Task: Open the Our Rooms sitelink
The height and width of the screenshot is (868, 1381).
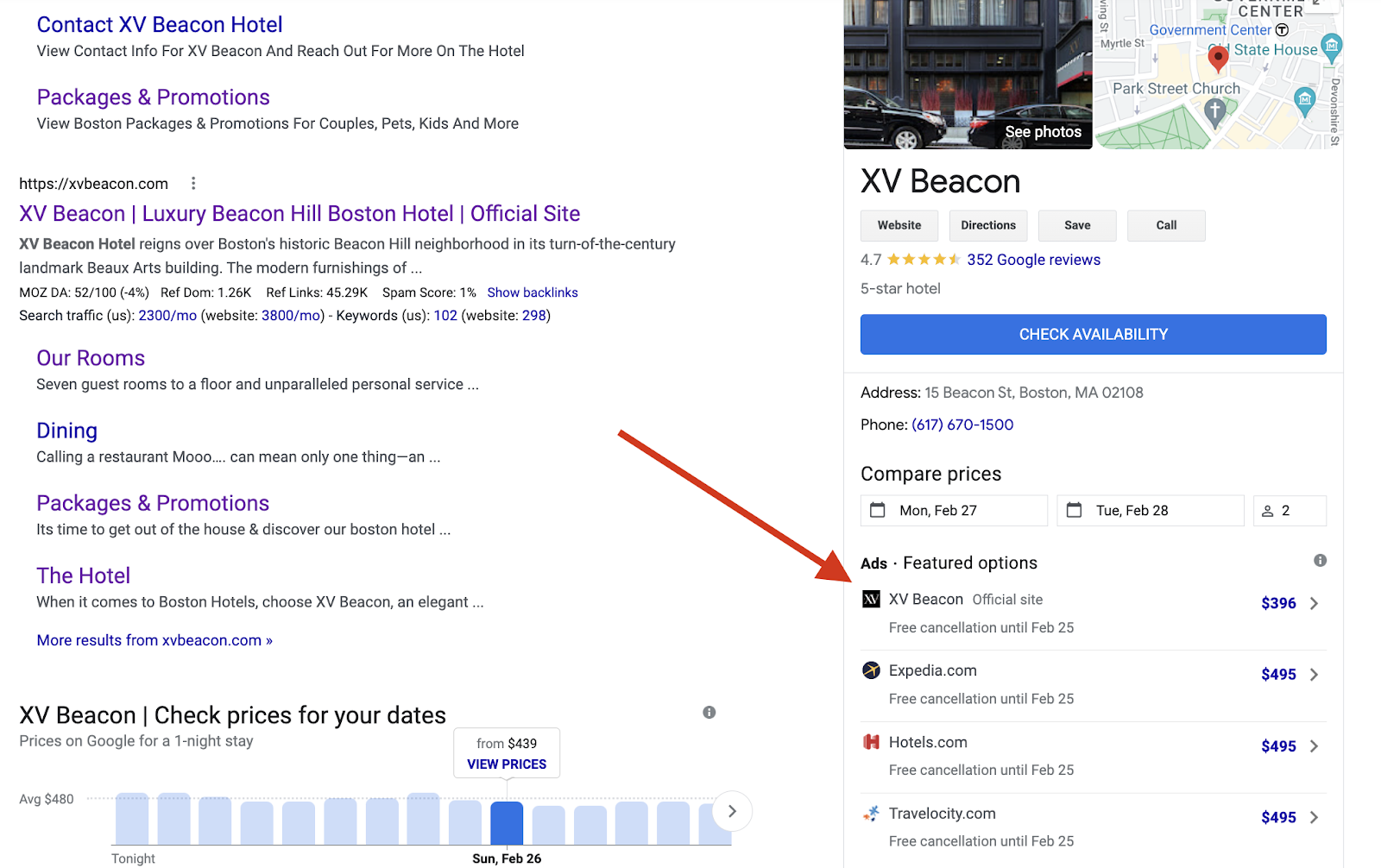Action: tap(91, 358)
